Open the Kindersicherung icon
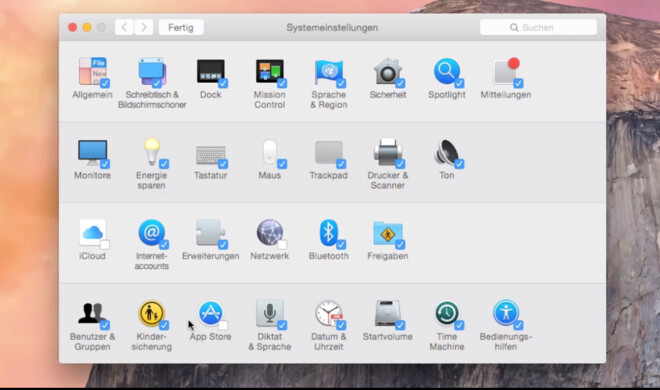 point(152,313)
